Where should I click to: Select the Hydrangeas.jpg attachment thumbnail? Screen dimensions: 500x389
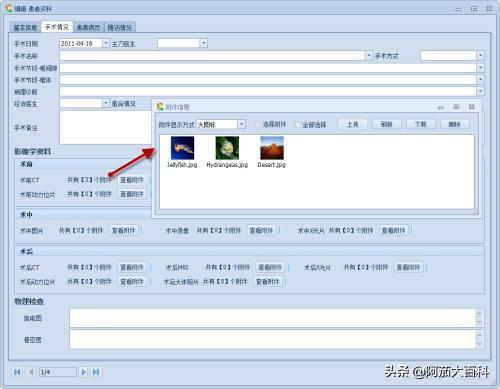tap(227, 148)
